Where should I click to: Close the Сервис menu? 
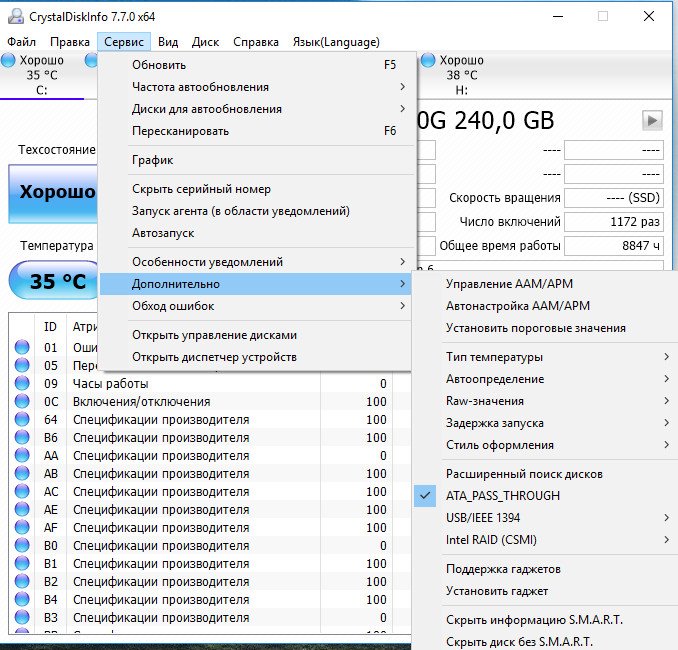click(x=124, y=42)
